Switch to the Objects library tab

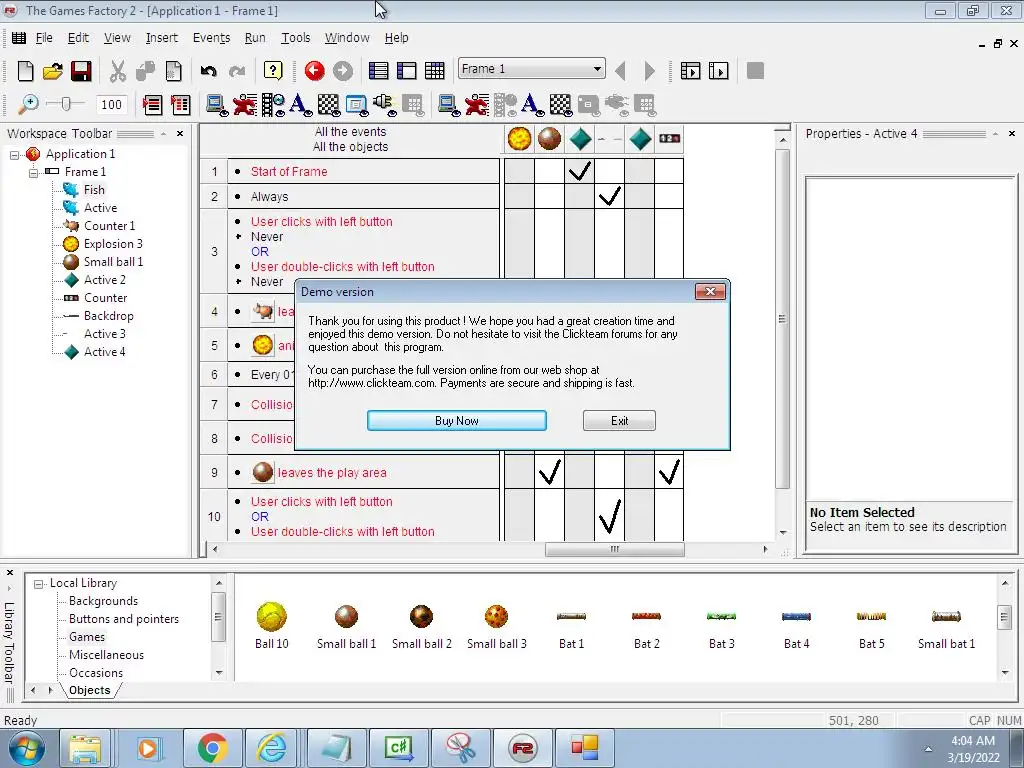pyautogui.click(x=89, y=690)
